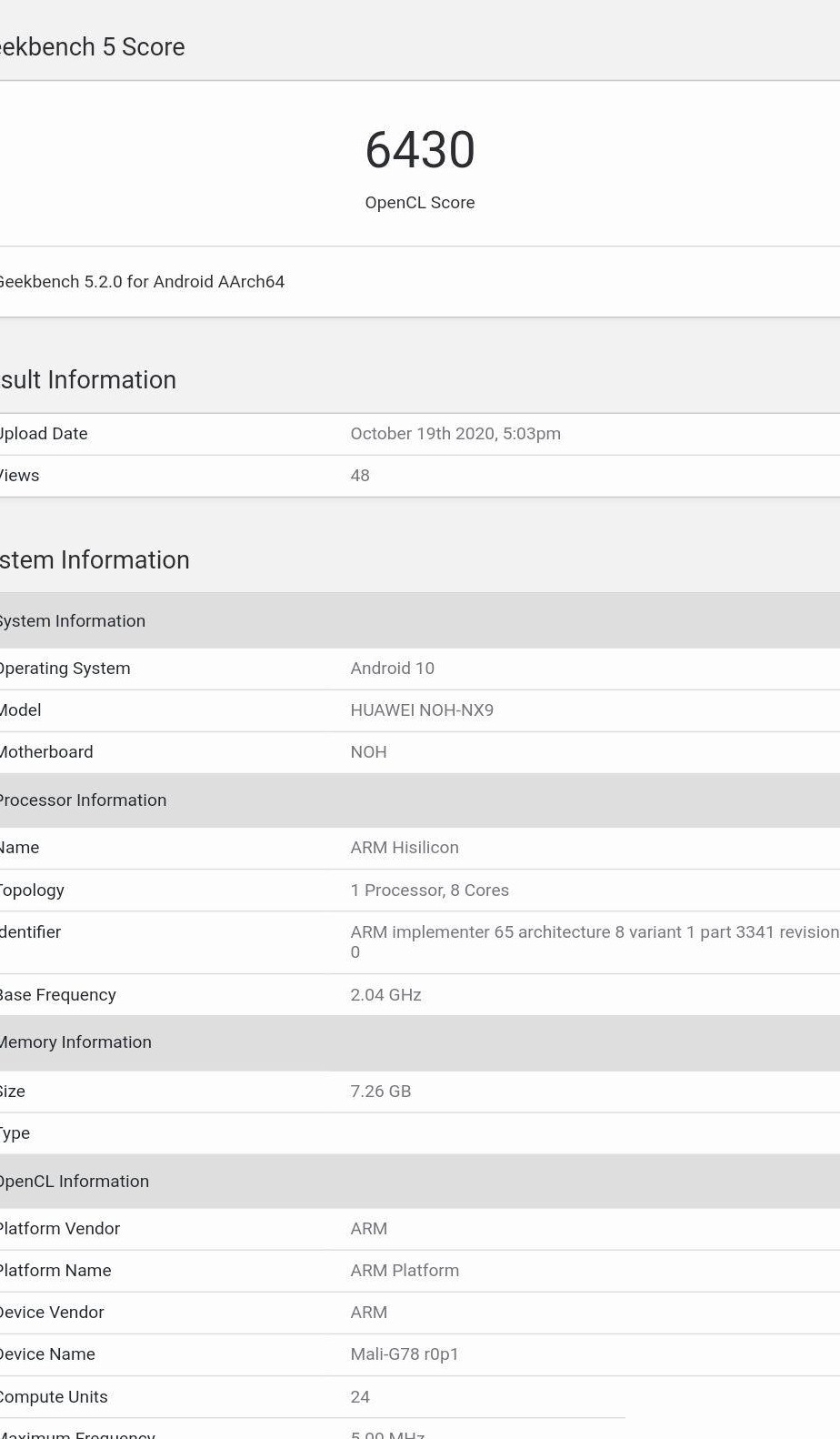Select the Android 10 operating system value
Viewport: 840px width, 1439px height.
click(393, 669)
